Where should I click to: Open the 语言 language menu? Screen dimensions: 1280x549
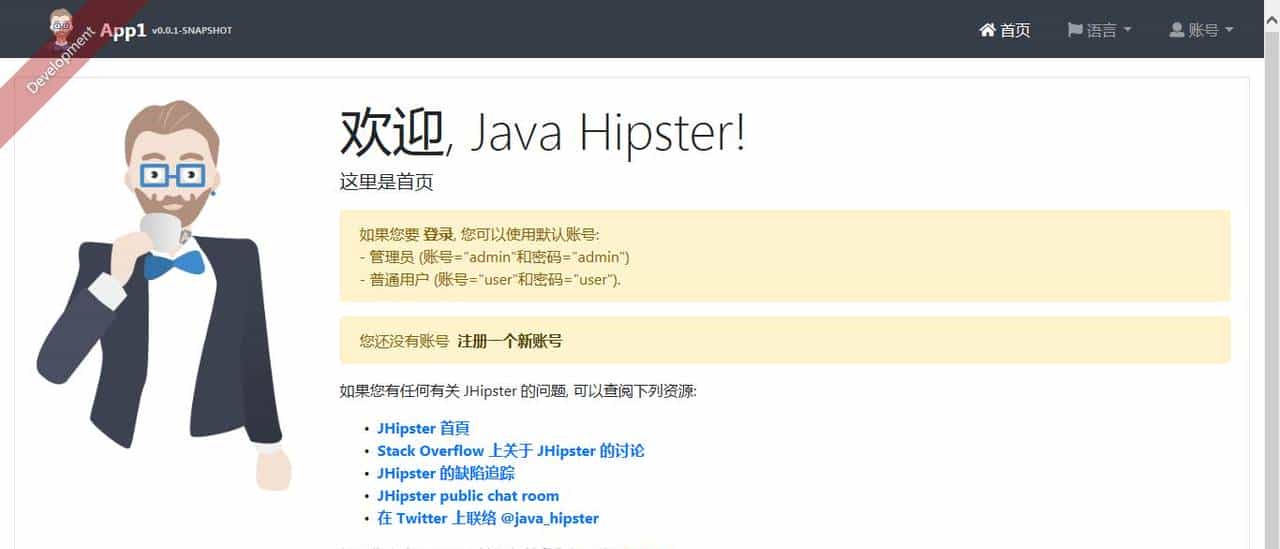tap(1101, 30)
